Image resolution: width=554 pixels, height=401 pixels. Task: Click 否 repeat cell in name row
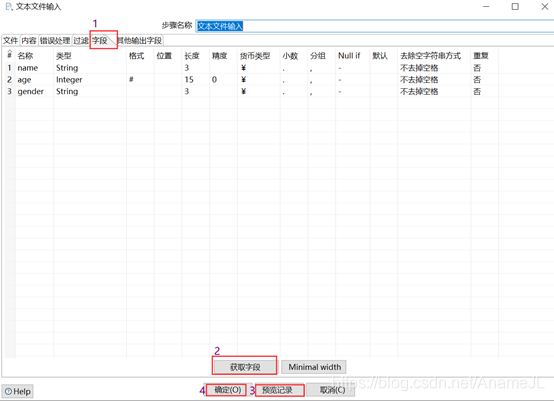477,68
